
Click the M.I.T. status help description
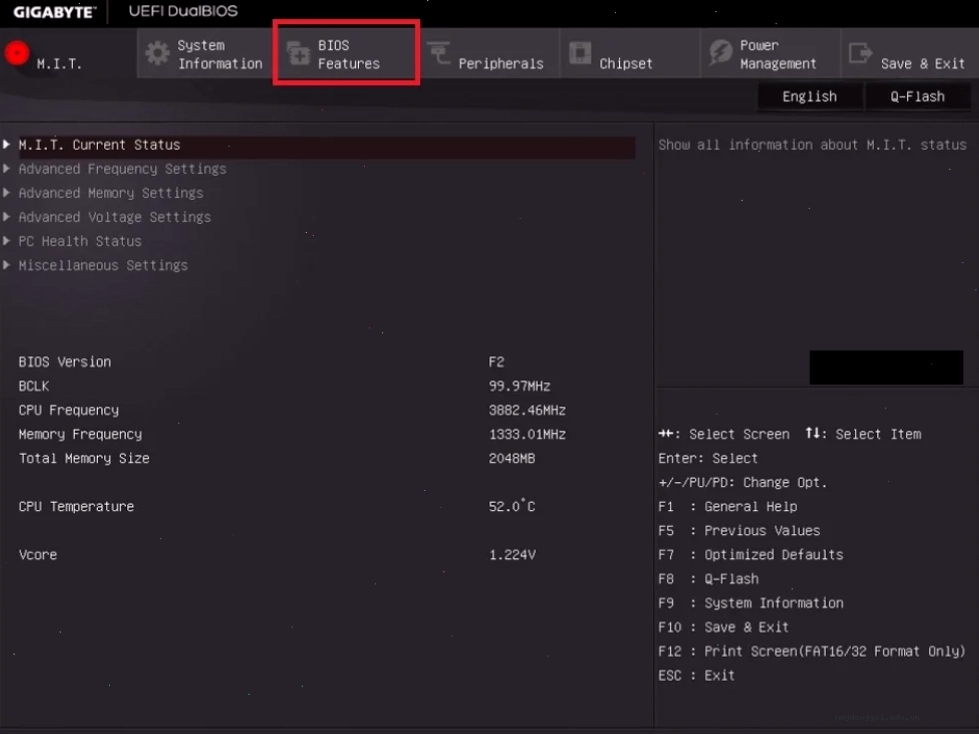pos(812,145)
